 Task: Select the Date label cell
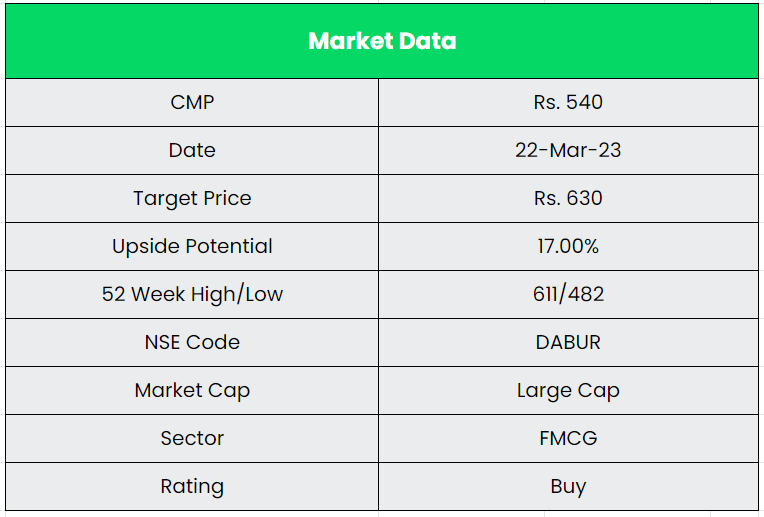(192, 150)
